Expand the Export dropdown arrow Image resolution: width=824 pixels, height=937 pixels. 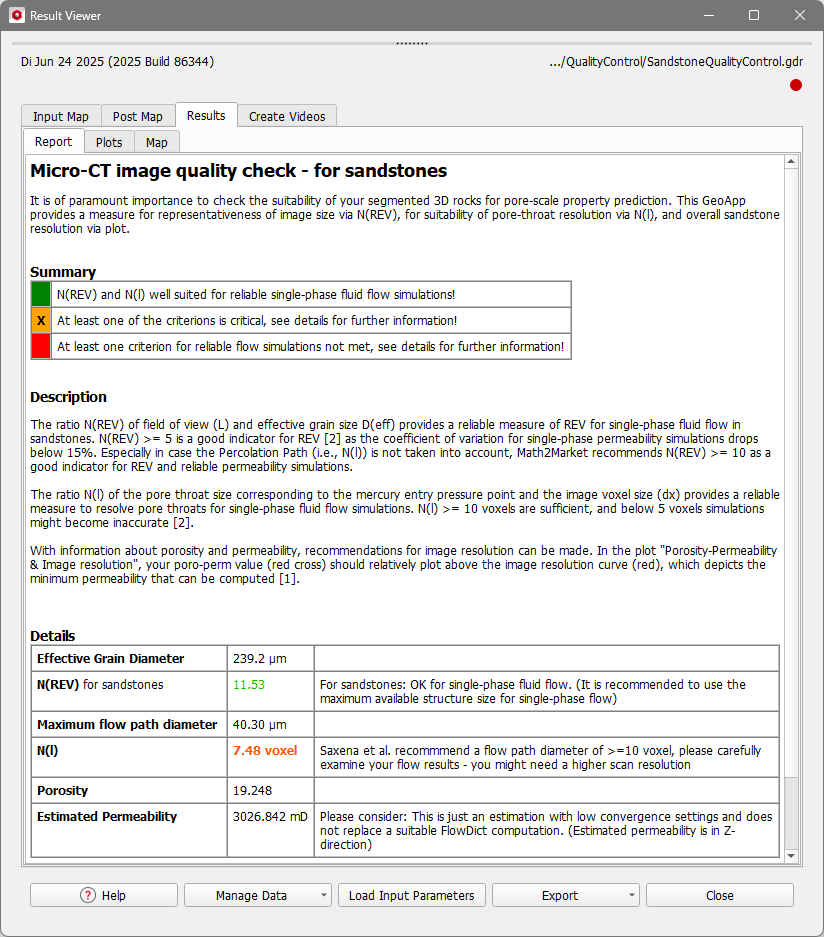632,895
